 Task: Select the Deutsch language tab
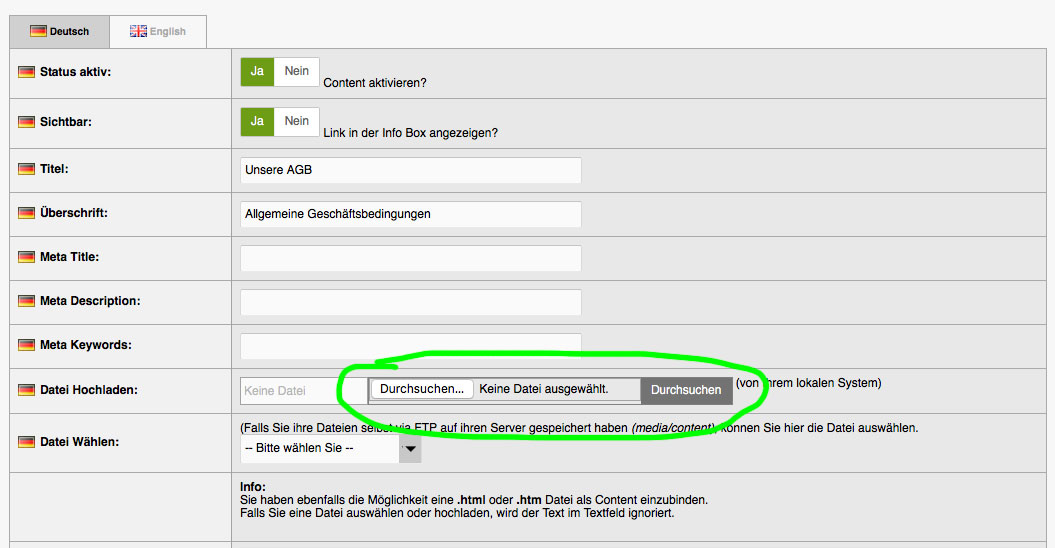pyautogui.click(x=59, y=32)
